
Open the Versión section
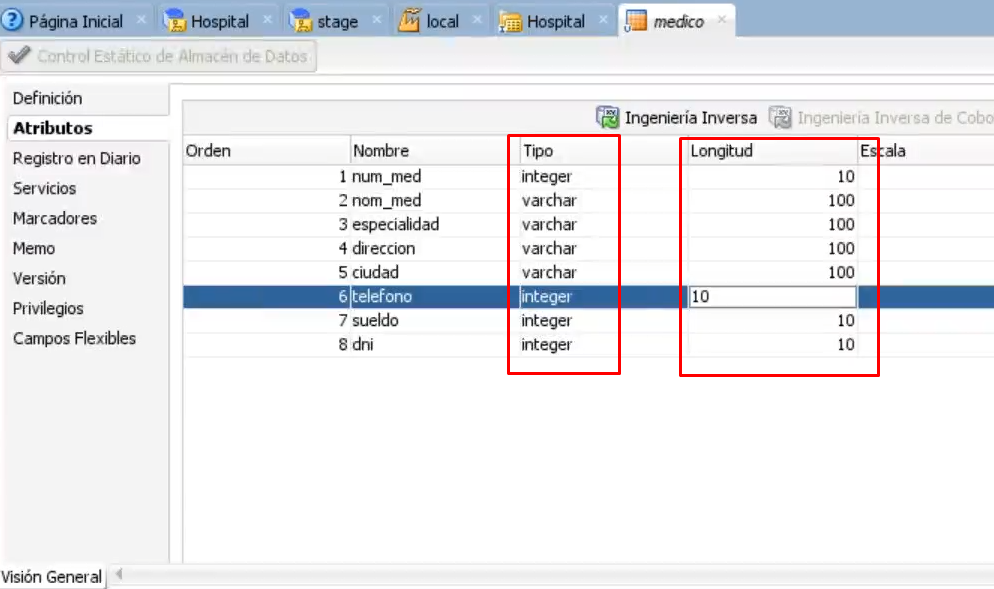39,278
